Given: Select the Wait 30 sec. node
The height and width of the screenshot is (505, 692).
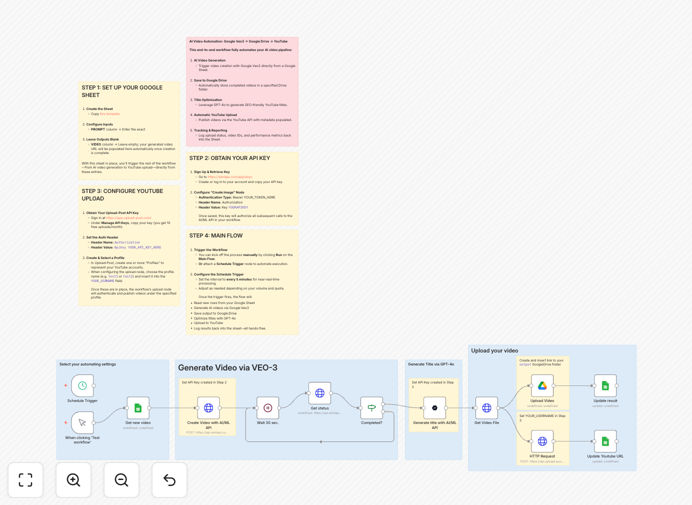Looking at the screenshot, I should tap(267, 408).
